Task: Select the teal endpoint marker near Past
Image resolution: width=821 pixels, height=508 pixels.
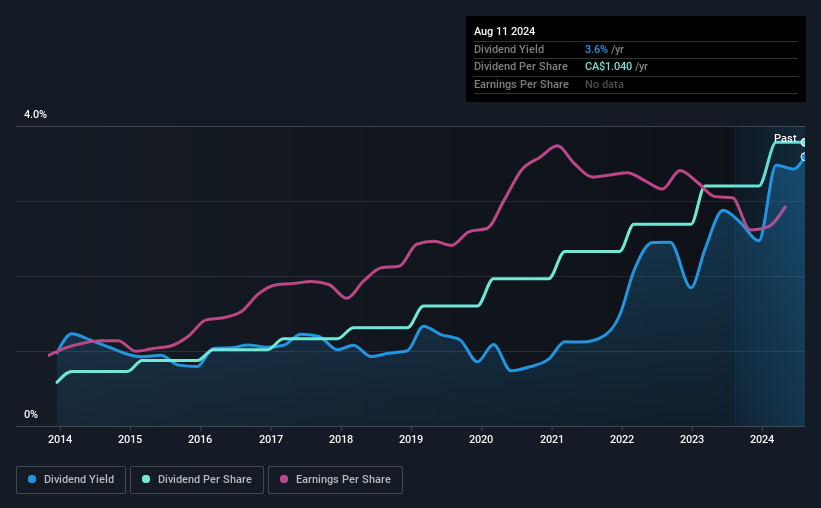Action: click(x=803, y=142)
